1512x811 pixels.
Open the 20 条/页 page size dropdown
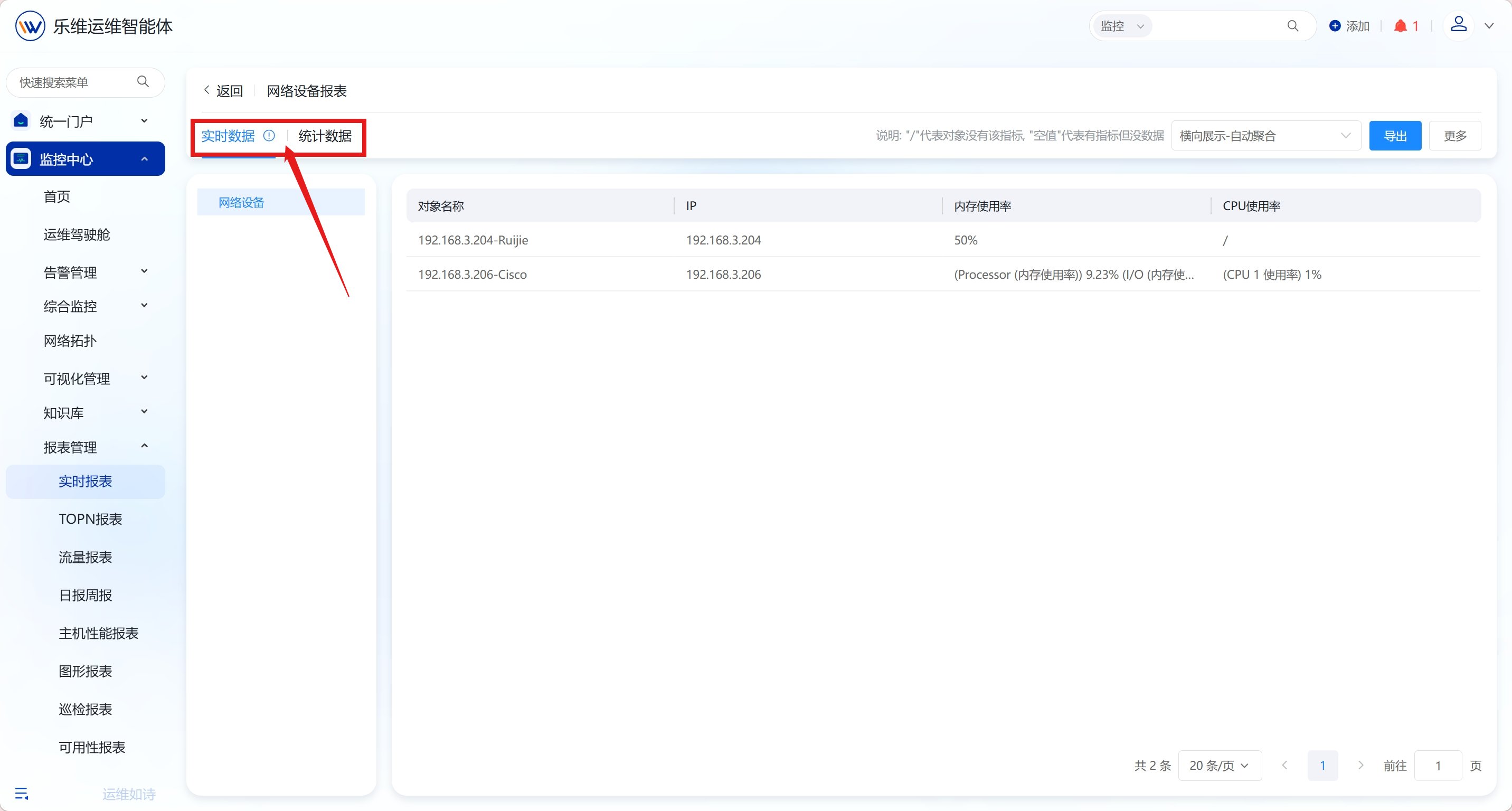(x=1220, y=765)
